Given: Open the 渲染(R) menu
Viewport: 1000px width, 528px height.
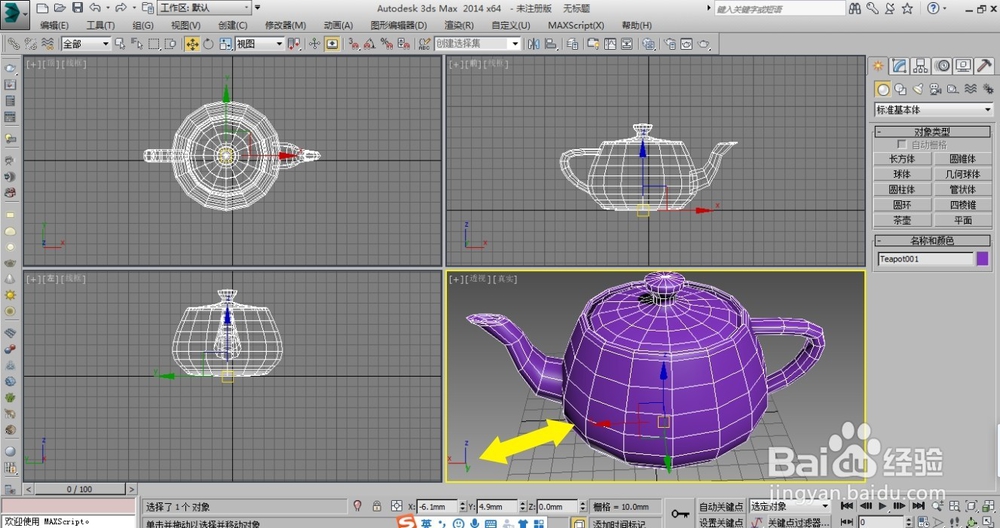Looking at the screenshot, I should (459, 26).
